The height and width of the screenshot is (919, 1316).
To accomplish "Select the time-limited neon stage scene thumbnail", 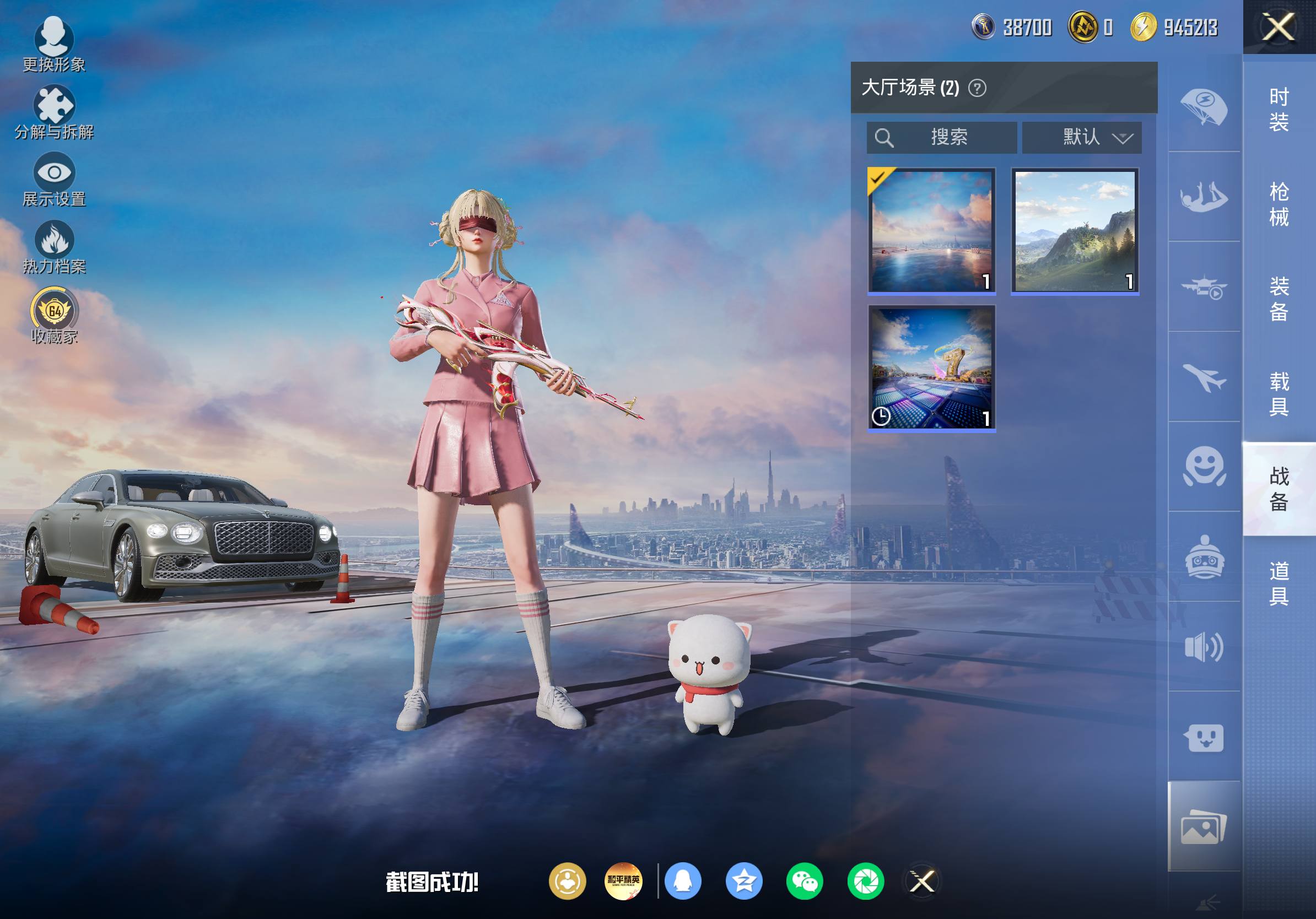I will (931, 369).
